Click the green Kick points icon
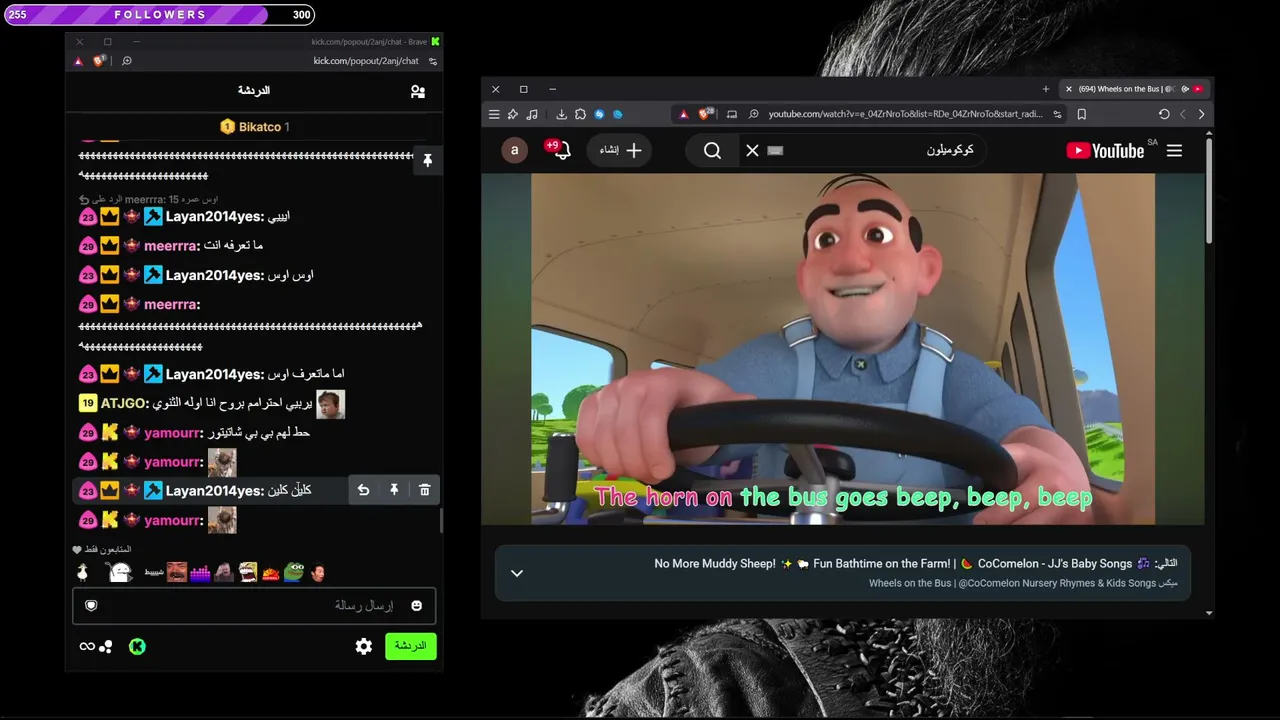Image resolution: width=1280 pixels, height=720 pixels. point(137,646)
